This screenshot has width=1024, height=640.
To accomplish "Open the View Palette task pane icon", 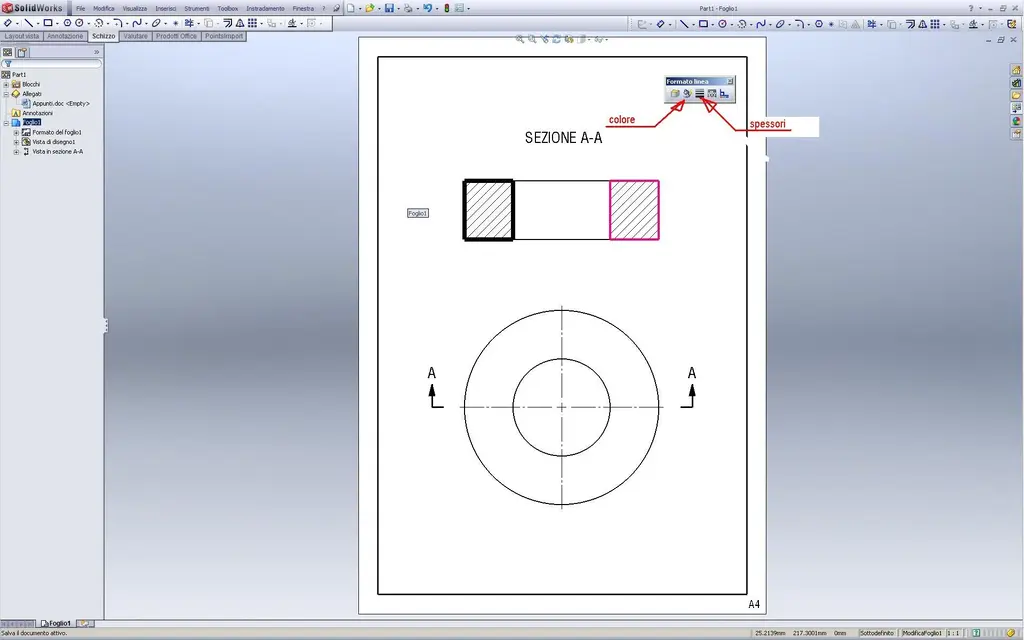I will pyautogui.click(x=1016, y=108).
